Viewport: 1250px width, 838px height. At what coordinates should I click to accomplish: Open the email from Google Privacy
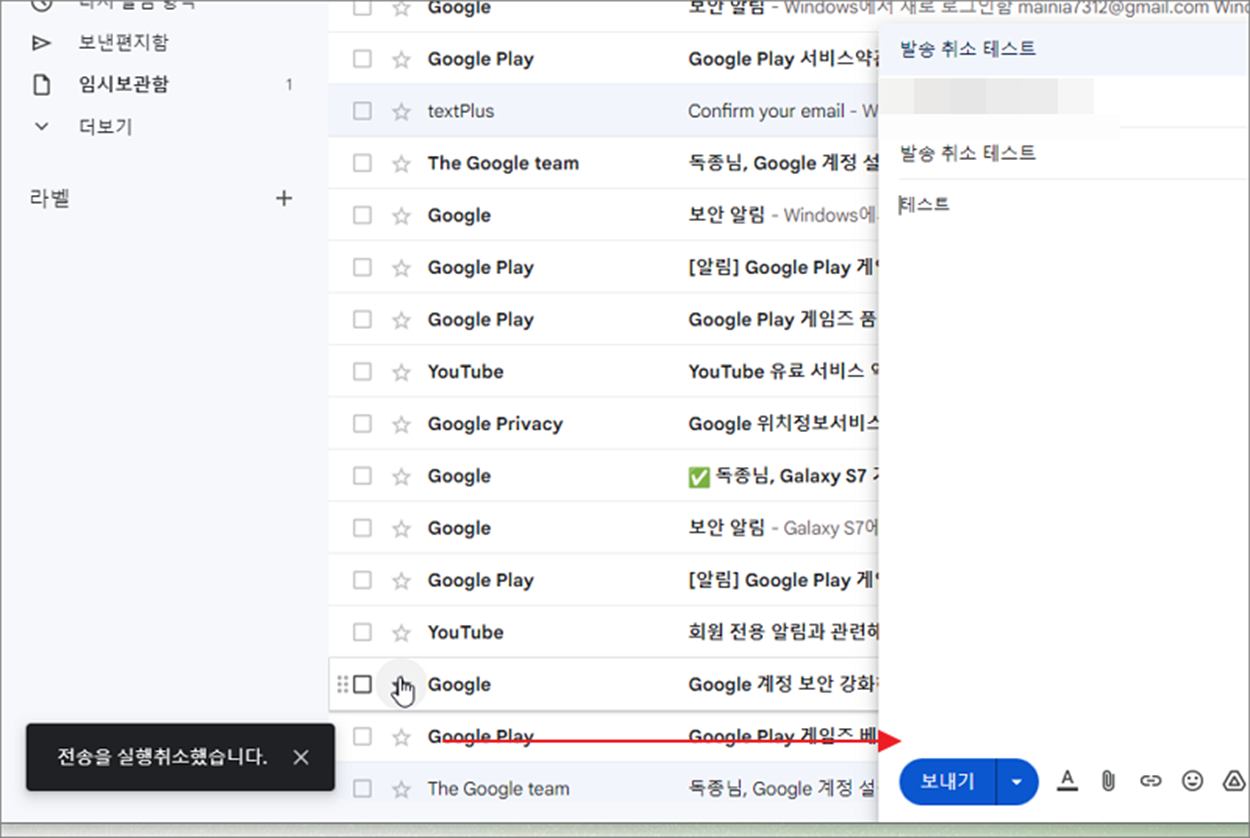(x=495, y=424)
